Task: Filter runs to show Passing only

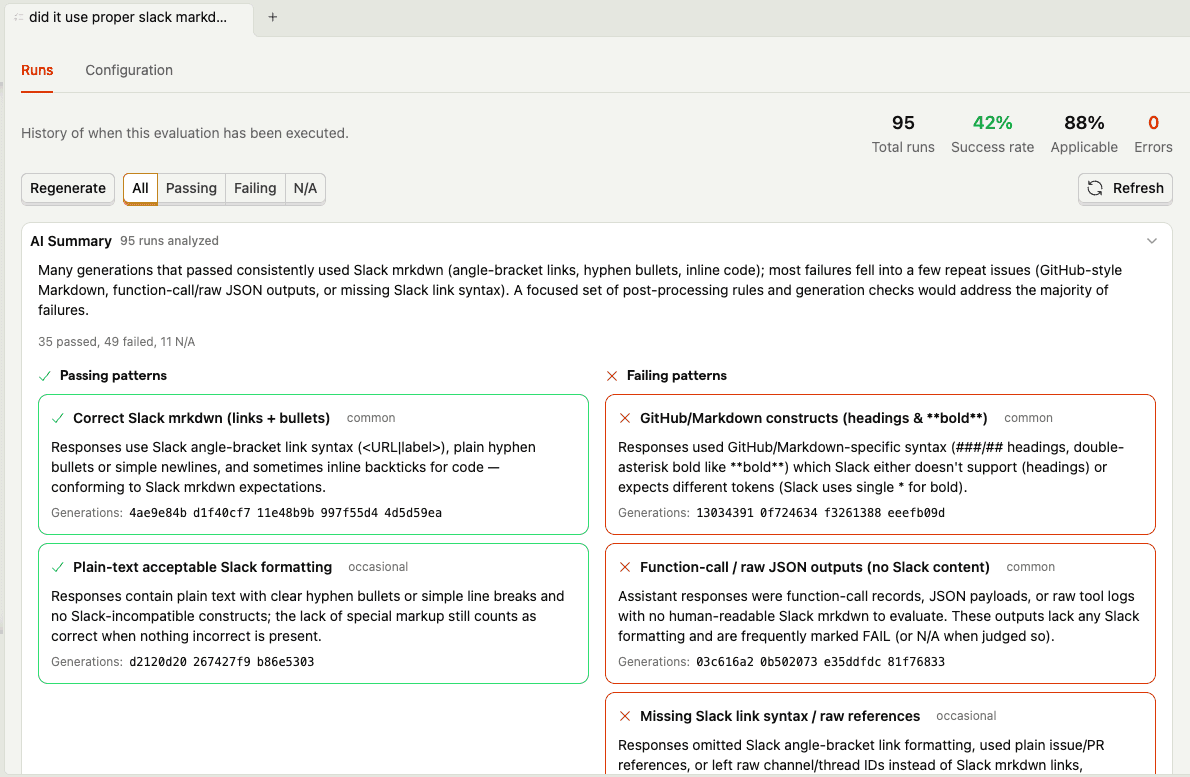Action: (x=191, y=188)
